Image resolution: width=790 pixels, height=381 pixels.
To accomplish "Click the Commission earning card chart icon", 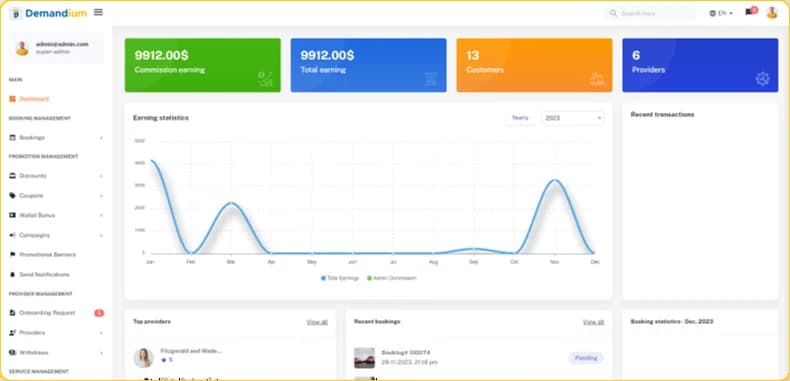I will [265, 79].
